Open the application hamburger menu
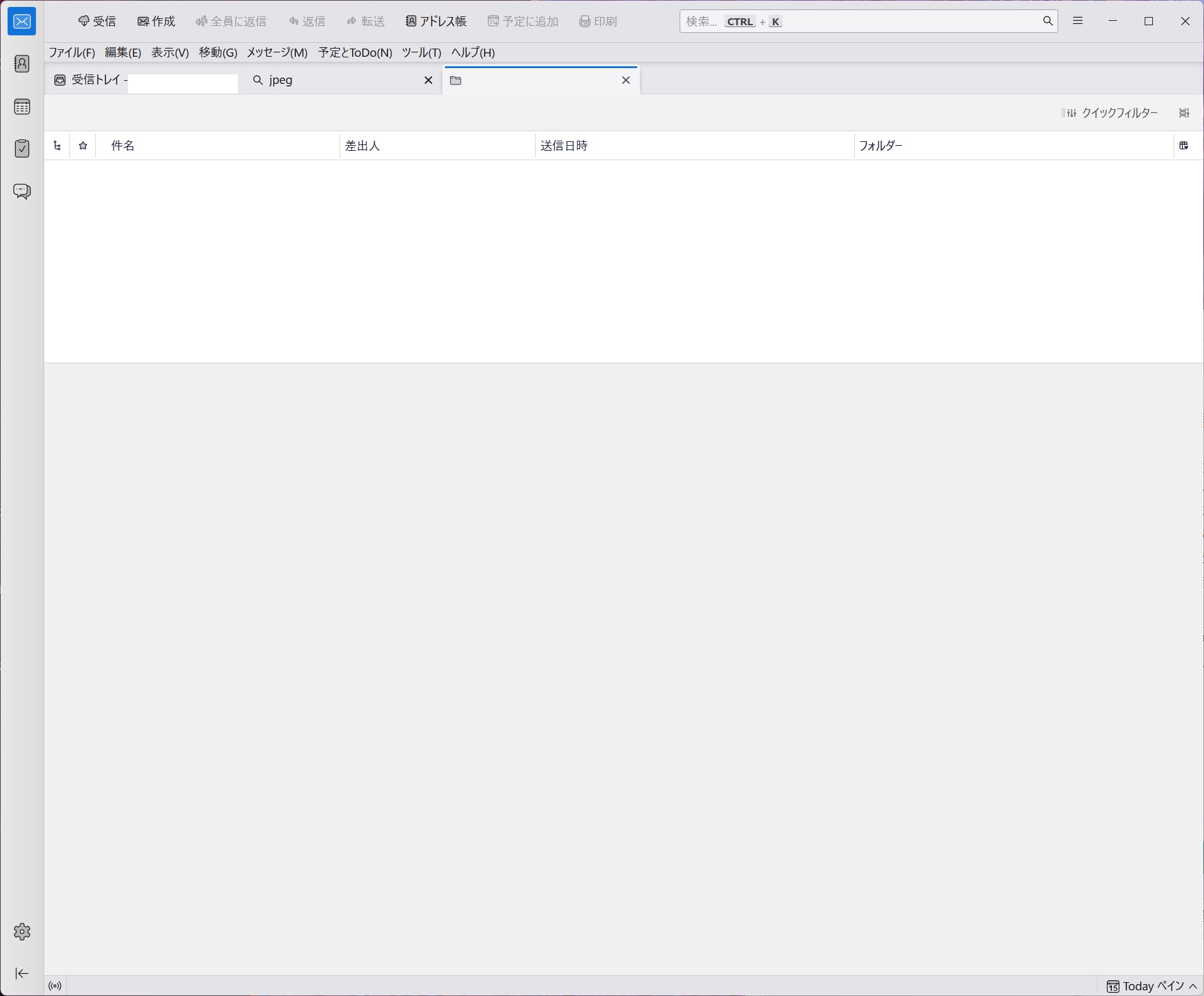 click(1078, 21)
